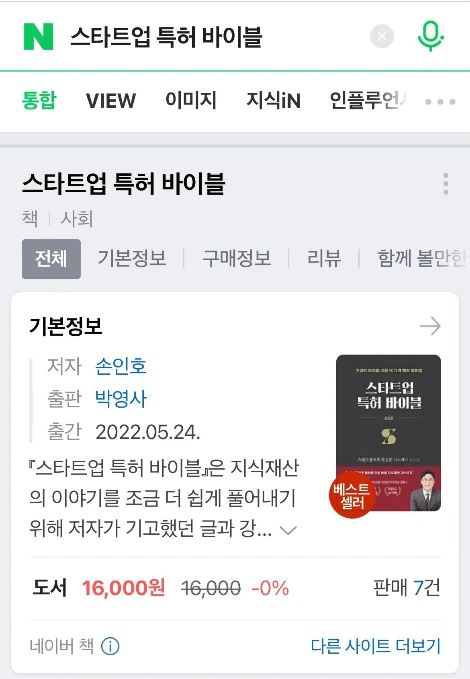The image size is (470, 679).
Task: Tap the 네이버 책 info icon
Action: 110,647
